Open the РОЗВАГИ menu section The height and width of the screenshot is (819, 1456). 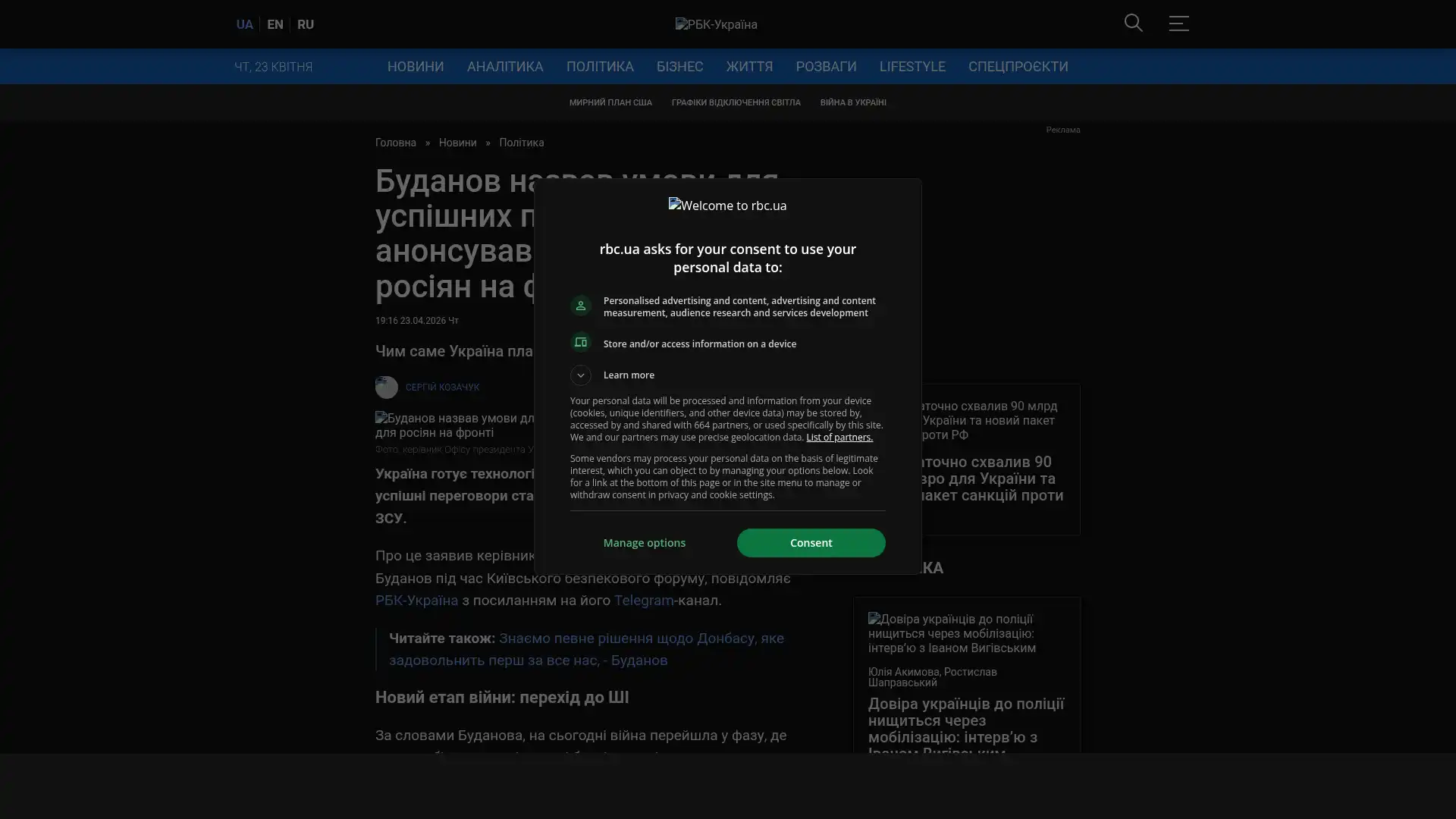point(826,67)
